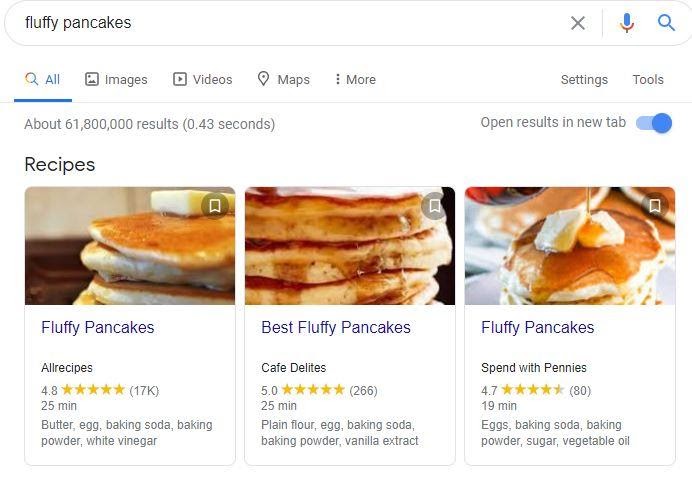Open Best Fluffy Pancakes recipe link
The height and width of the screenshot is (477, 692).
coord(336,327)
